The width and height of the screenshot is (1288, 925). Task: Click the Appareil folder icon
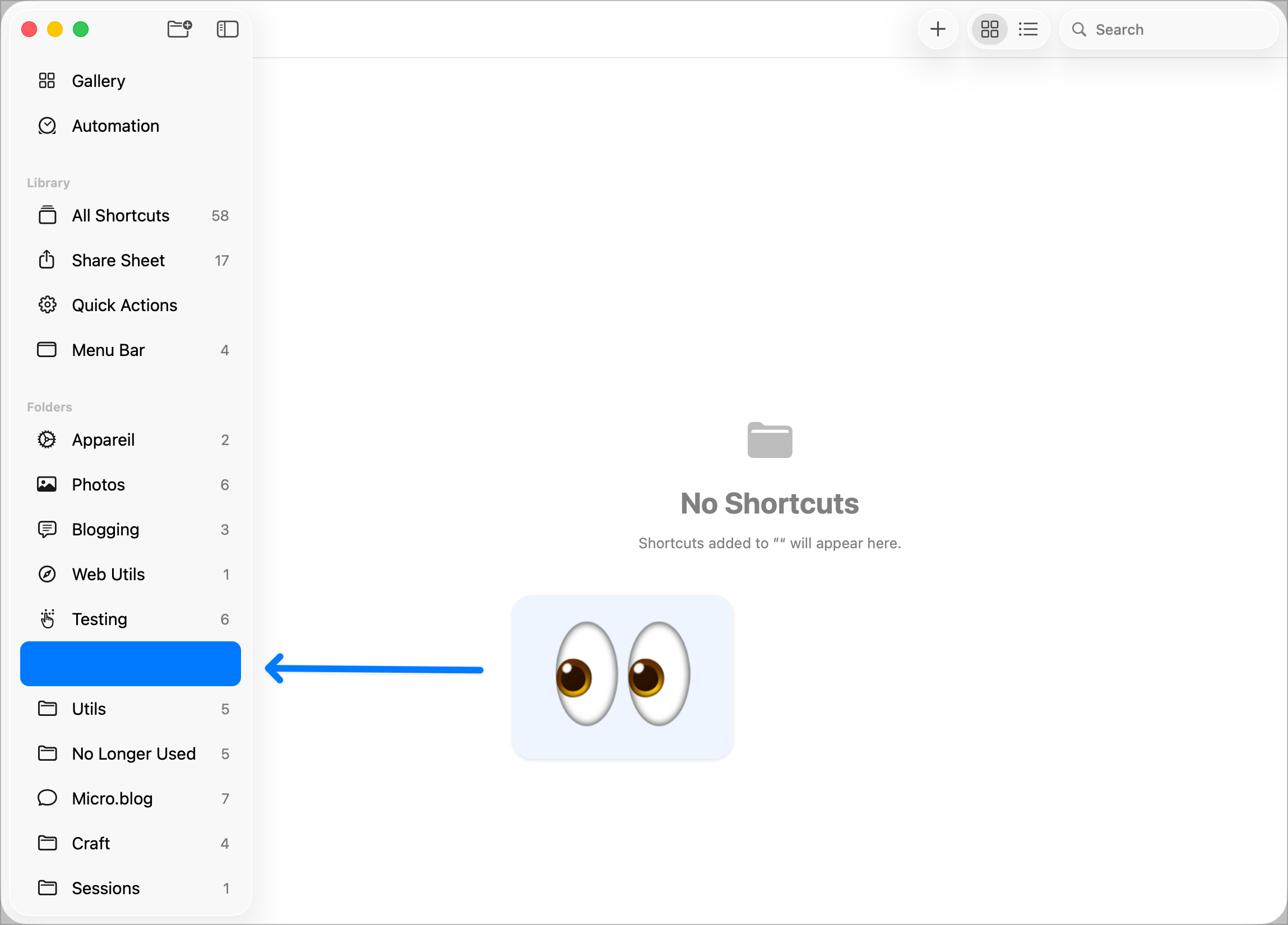coord(47,439)
